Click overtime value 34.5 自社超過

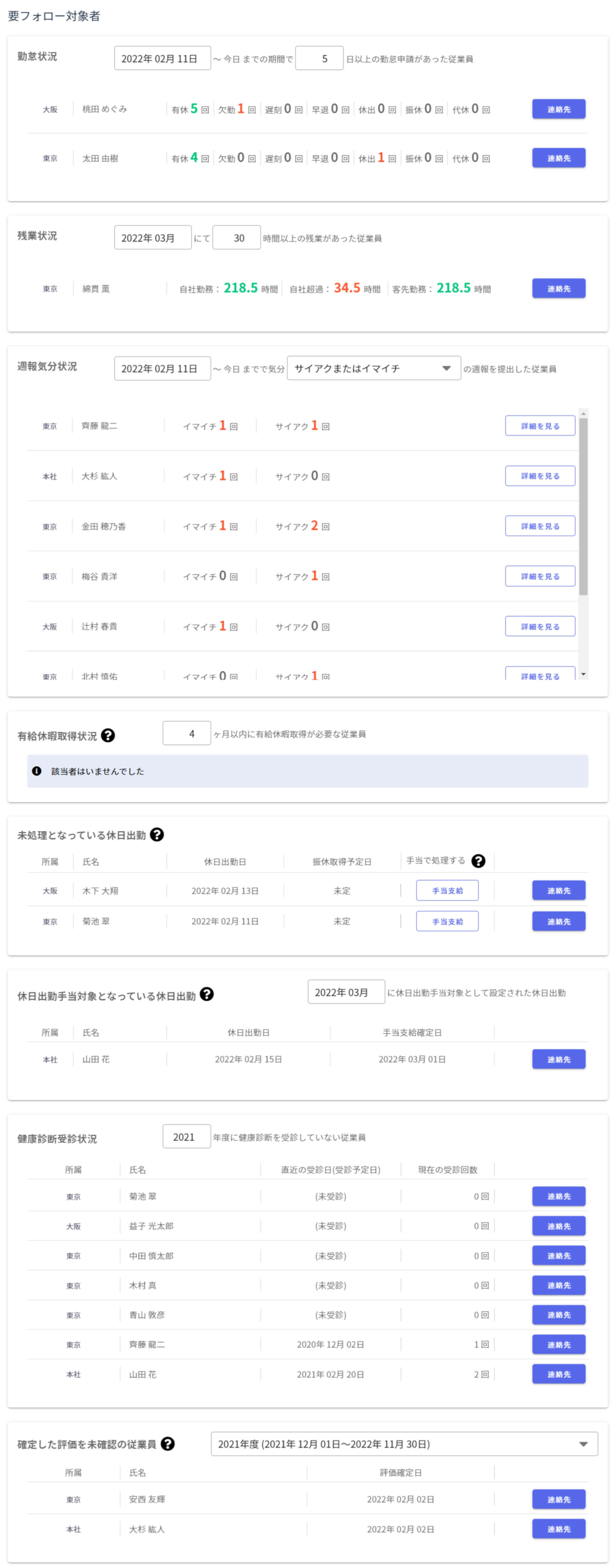click(x=347, y=288)
